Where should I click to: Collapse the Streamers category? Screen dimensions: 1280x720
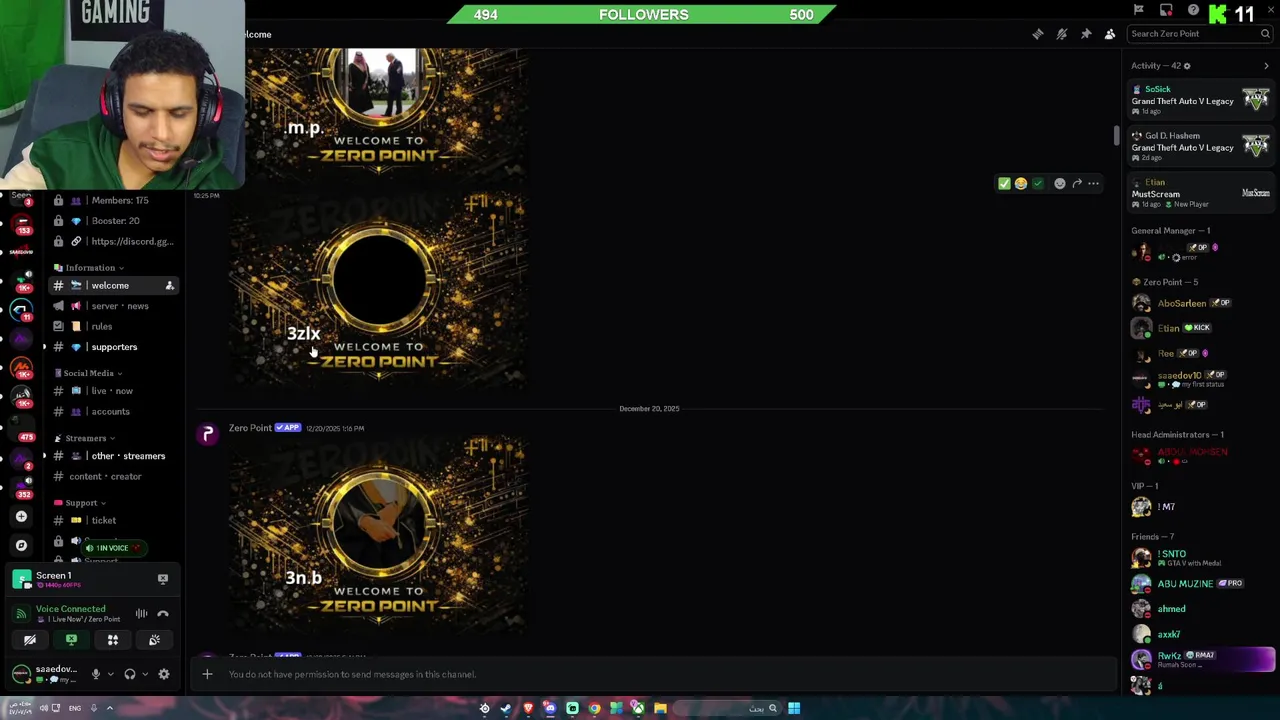[85, 438]
